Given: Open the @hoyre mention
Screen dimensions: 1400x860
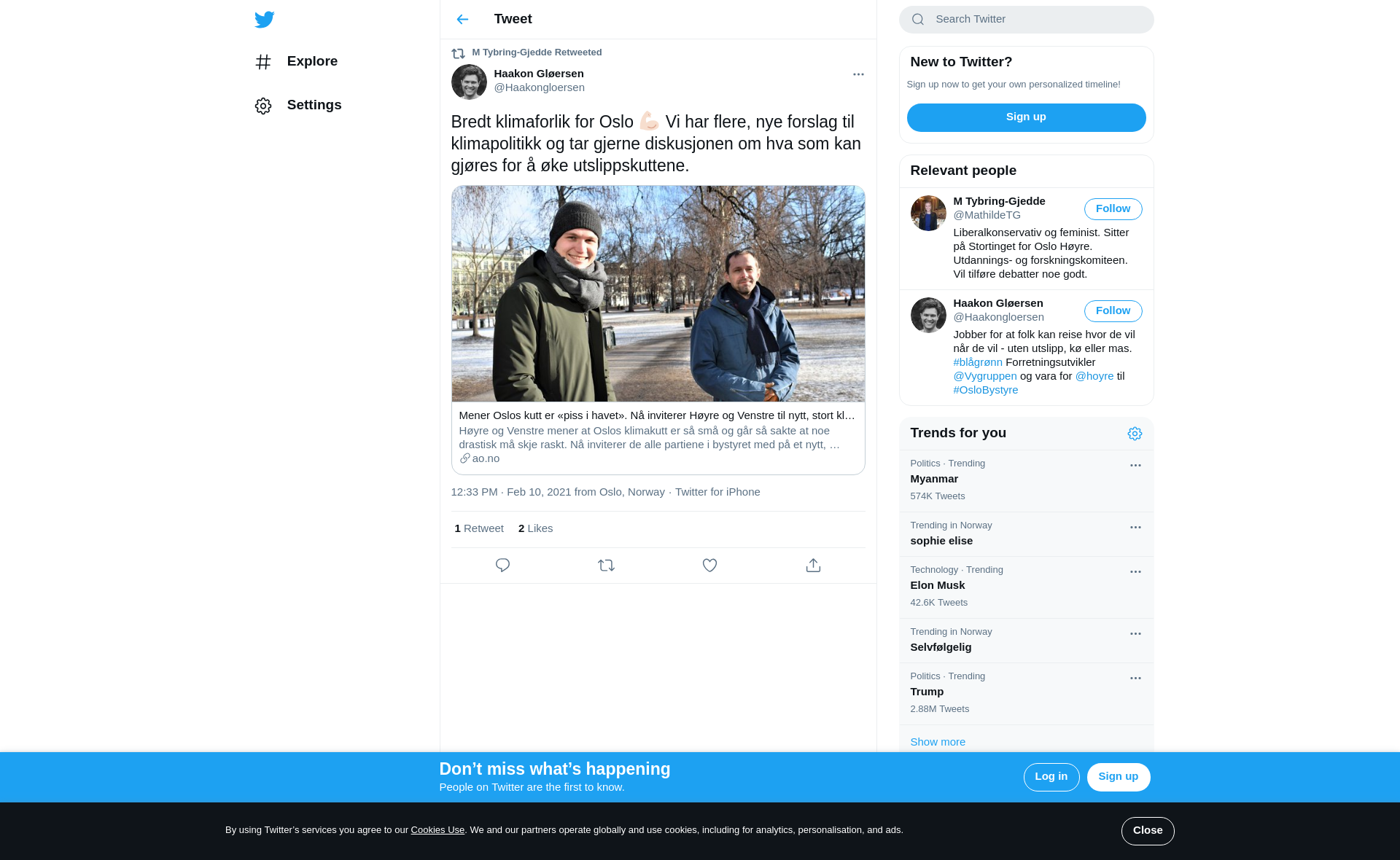Looking at the screenshot, I should tap(1094, 376).
